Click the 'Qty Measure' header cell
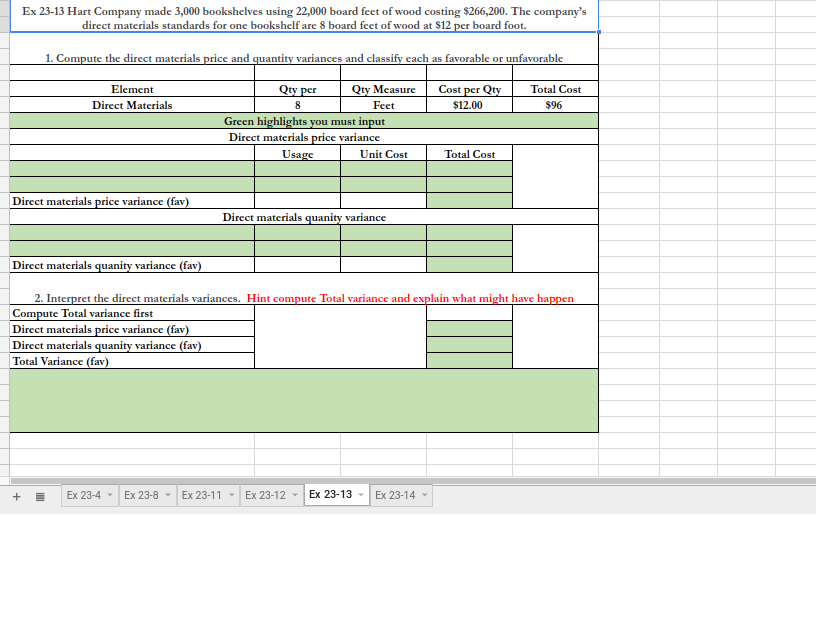The width and height of the screenshot is (816, 632). click(x=384, y=89)
